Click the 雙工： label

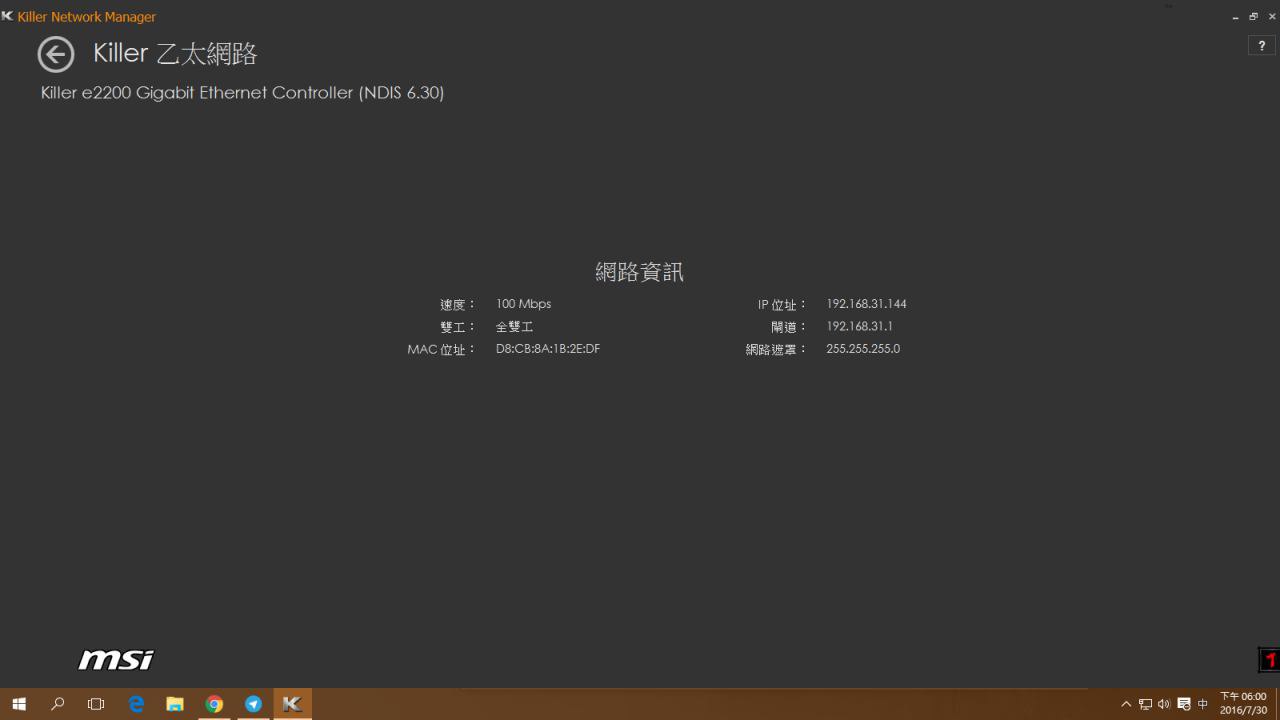click(x=459, y=327)
